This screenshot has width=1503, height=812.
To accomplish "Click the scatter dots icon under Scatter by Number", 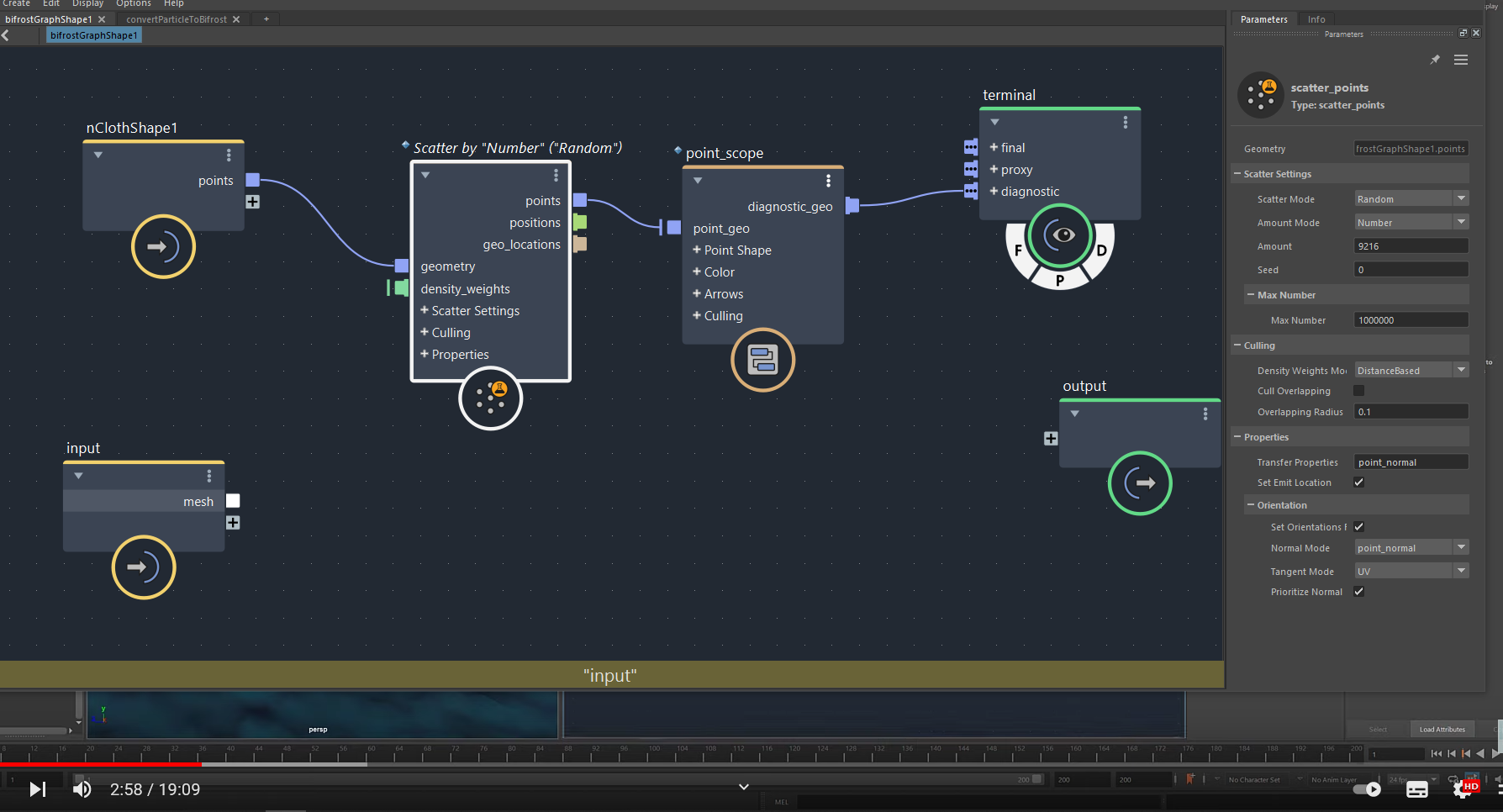I will (490, 398).
